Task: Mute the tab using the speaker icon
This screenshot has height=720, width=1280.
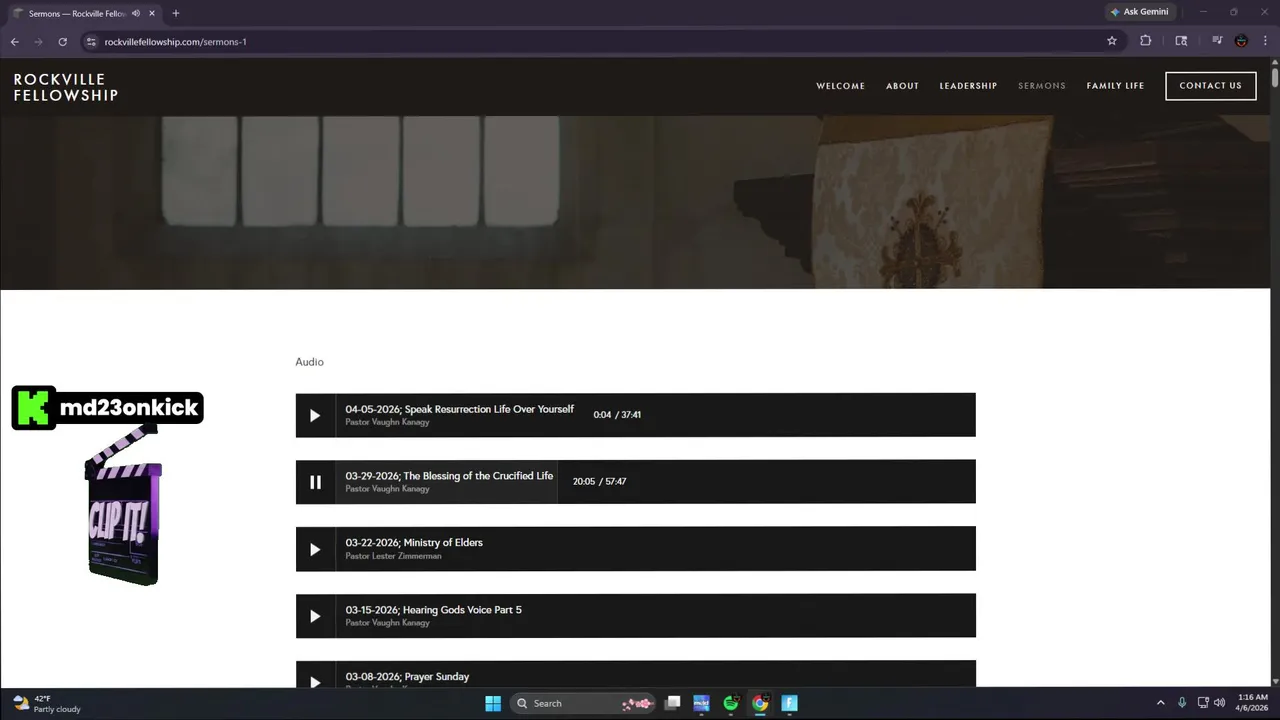Action: (136, 13)
